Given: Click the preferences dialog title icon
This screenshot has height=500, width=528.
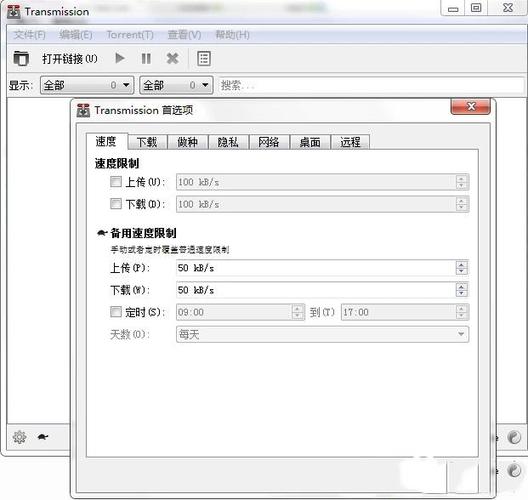Looking at the screenshot, I should [83, 110].
